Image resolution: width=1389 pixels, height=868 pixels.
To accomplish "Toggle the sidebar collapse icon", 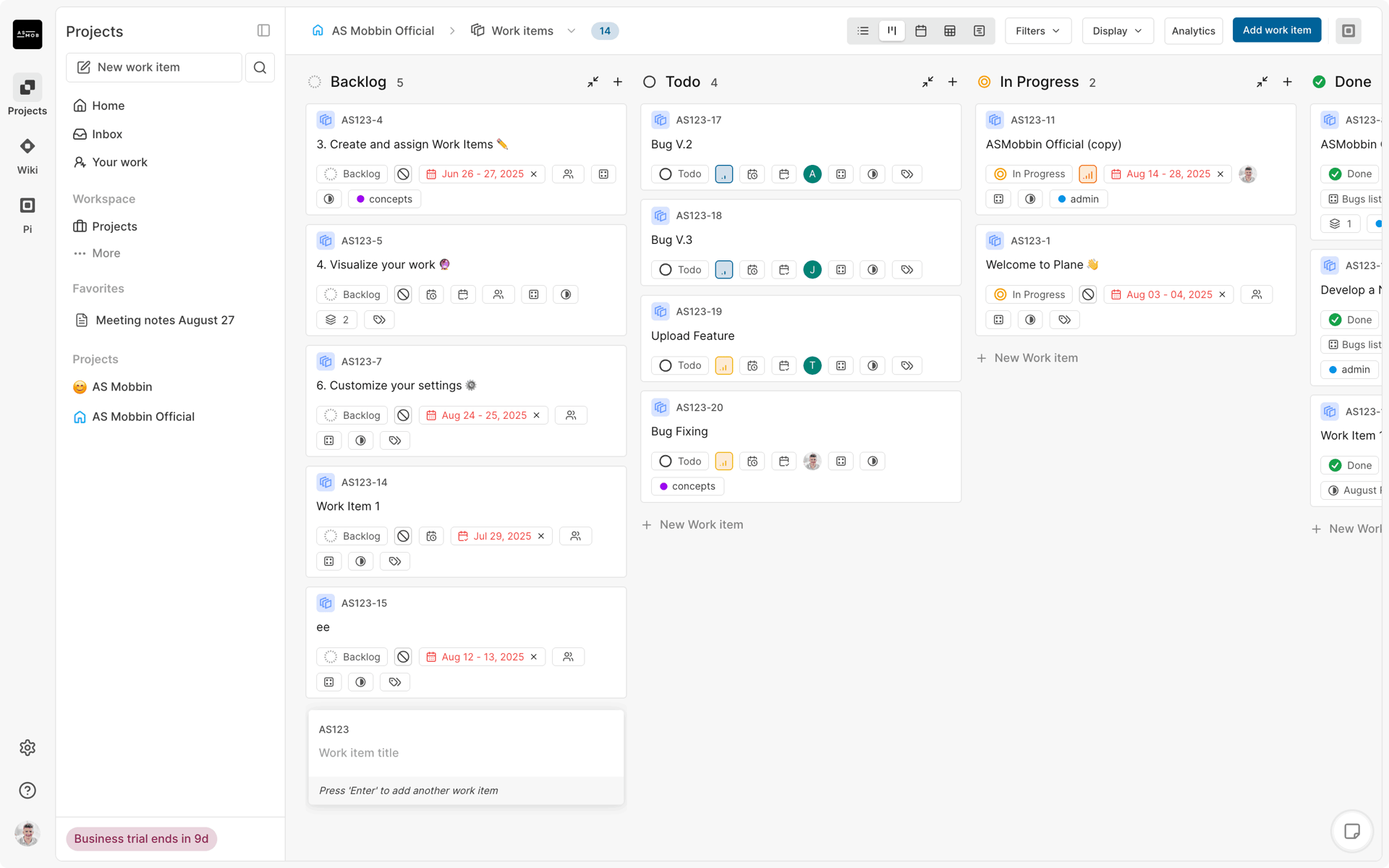I will click(263, 30).
